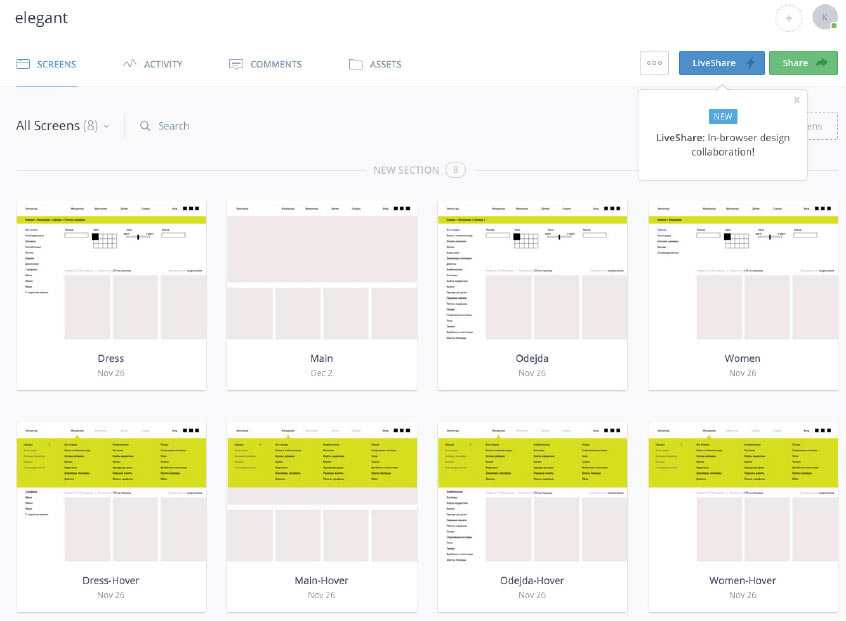Image resolution: width=846 pixels, height=621 pixels.
Task: Click the add collaborator plus icon
Action: click(x=789, y=18)
